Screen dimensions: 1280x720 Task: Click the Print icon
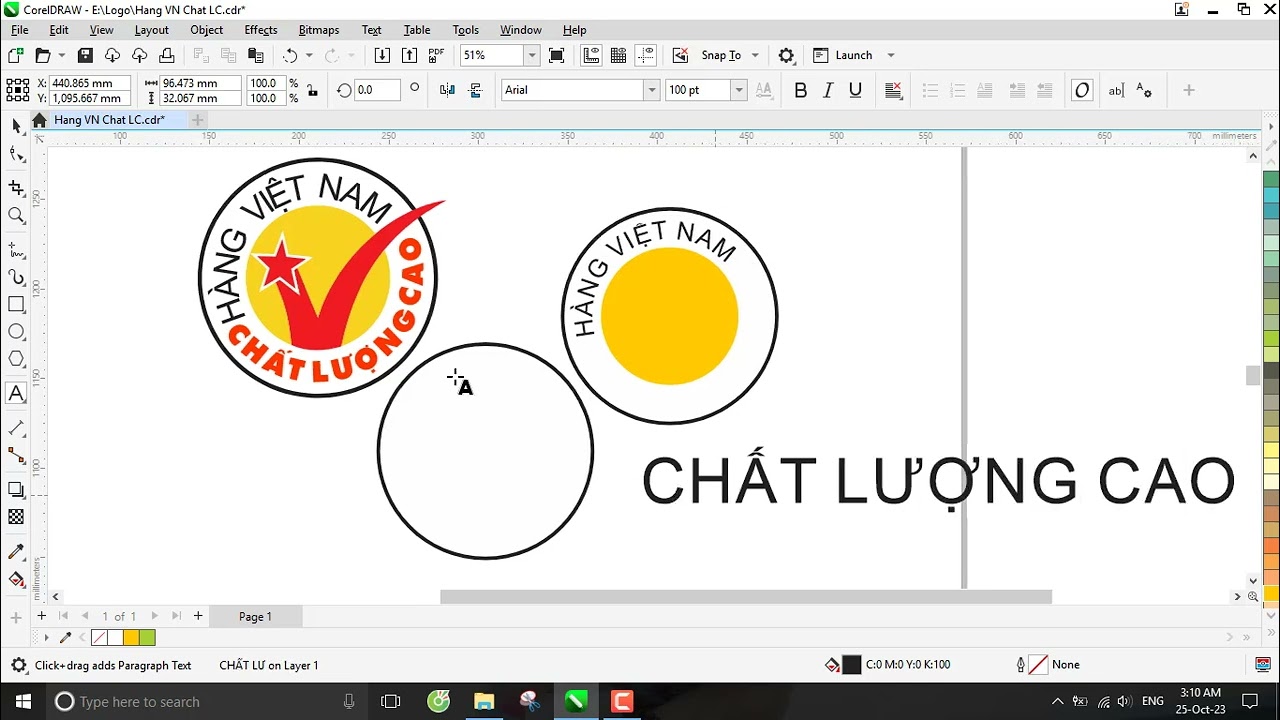tap(167, 55)
